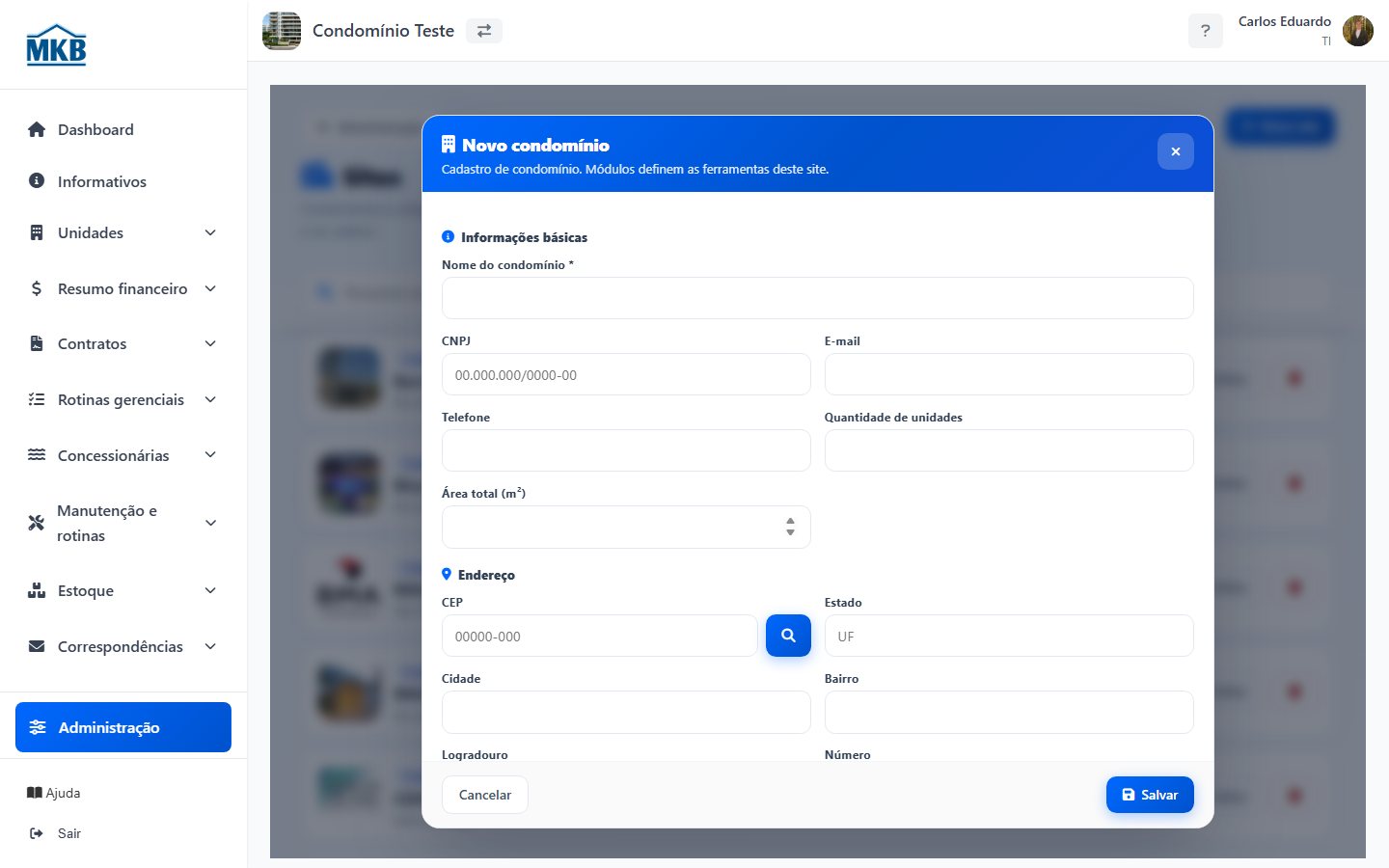This screenshot has height=868, width=1389.
Task: Click the Dashboard home icon
Action: tap(37, 129)
